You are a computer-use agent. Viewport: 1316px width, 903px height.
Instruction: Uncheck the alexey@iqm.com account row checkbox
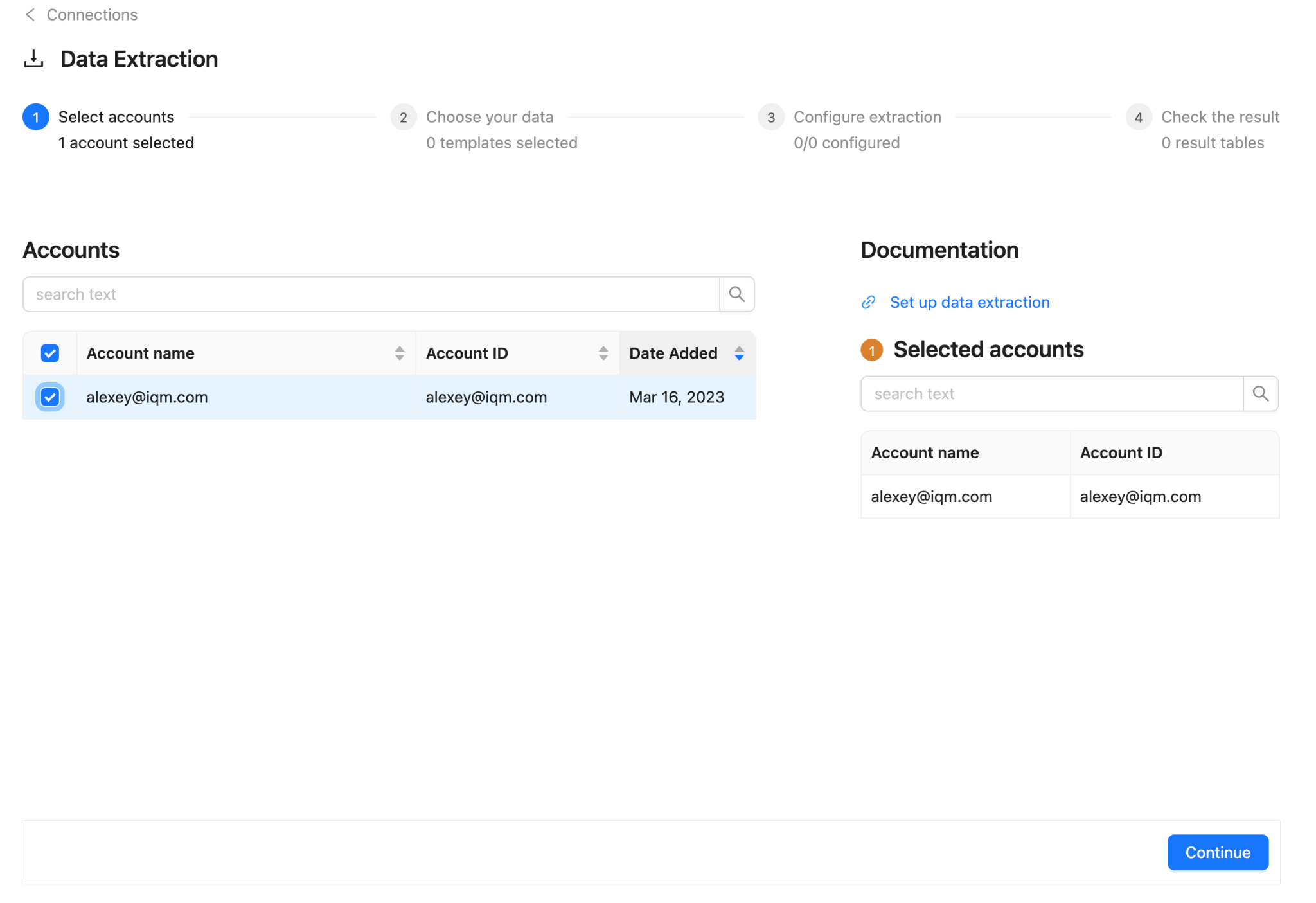pyautogui.click(x=50, y=397)
